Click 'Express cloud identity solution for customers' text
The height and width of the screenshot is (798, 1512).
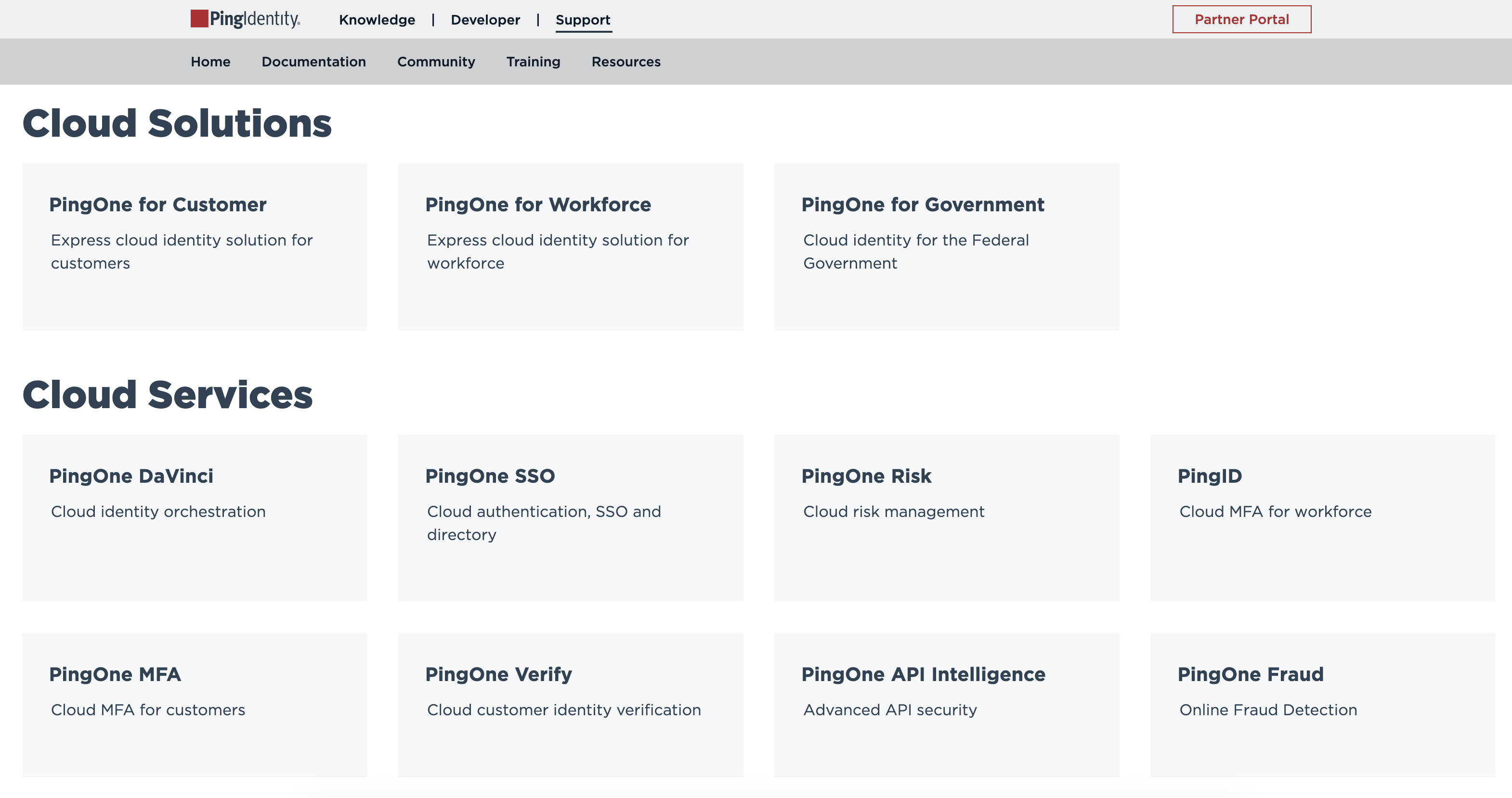(182, 252)
